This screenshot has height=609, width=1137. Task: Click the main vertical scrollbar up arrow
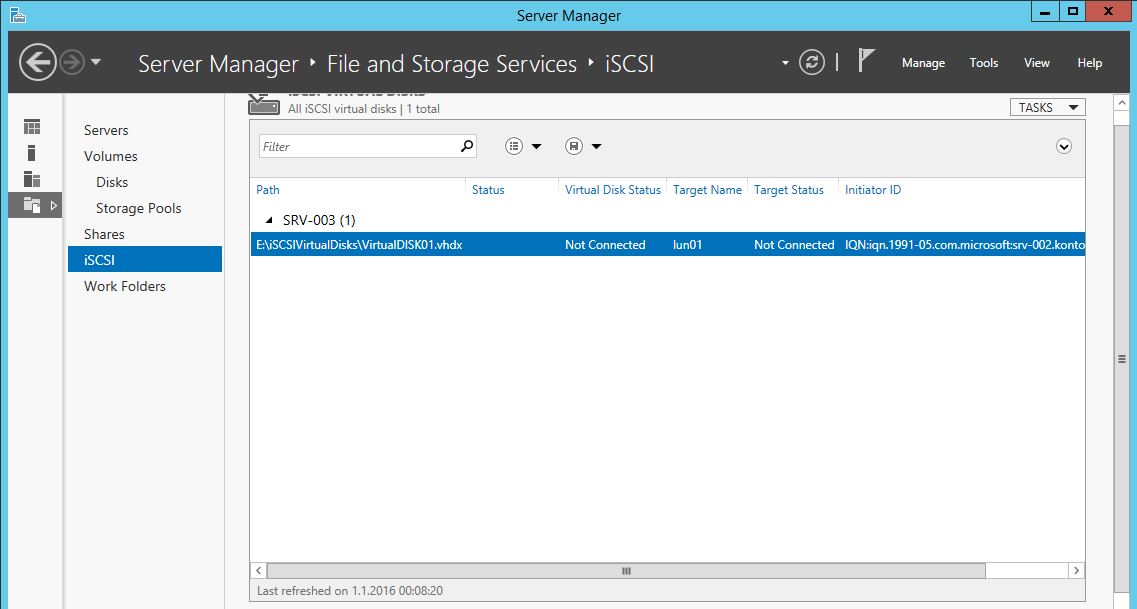[x=1120, y=102]
